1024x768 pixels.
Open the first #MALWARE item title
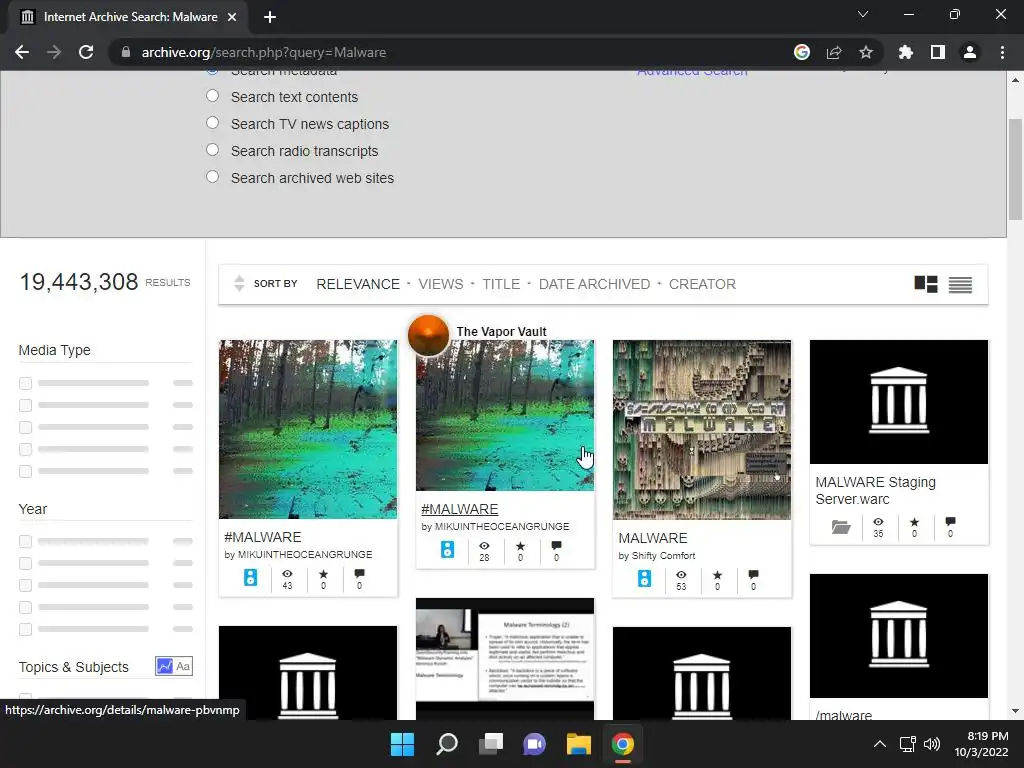[263, 537]
